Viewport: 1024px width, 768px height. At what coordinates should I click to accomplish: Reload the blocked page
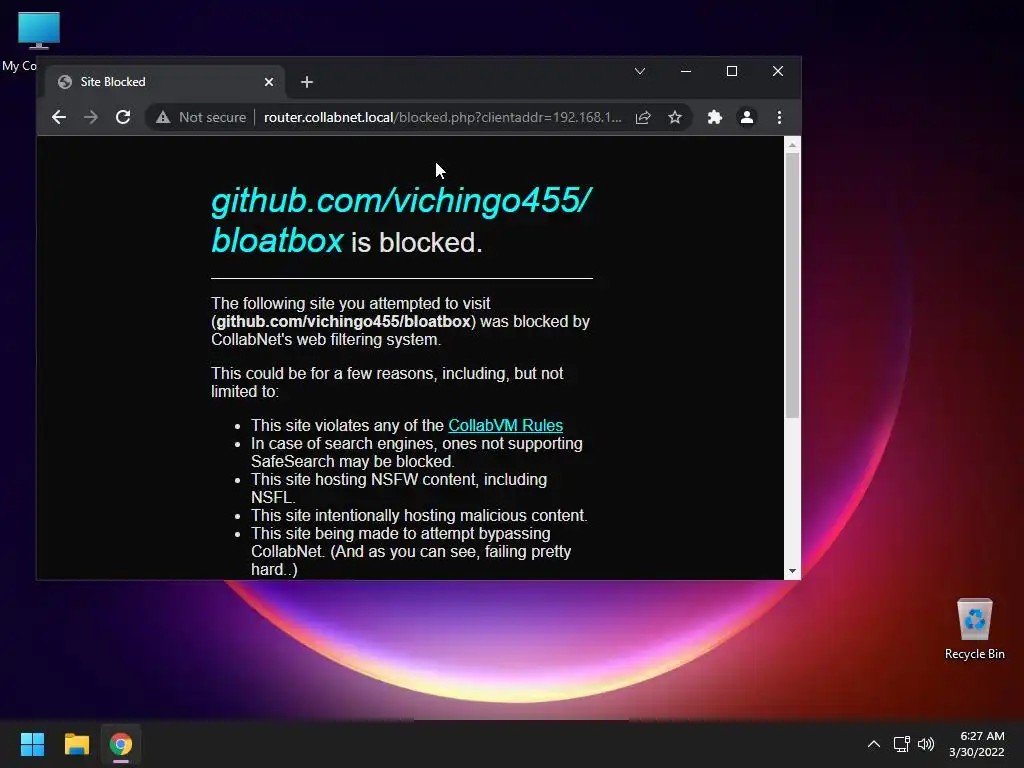click(123, 118)
